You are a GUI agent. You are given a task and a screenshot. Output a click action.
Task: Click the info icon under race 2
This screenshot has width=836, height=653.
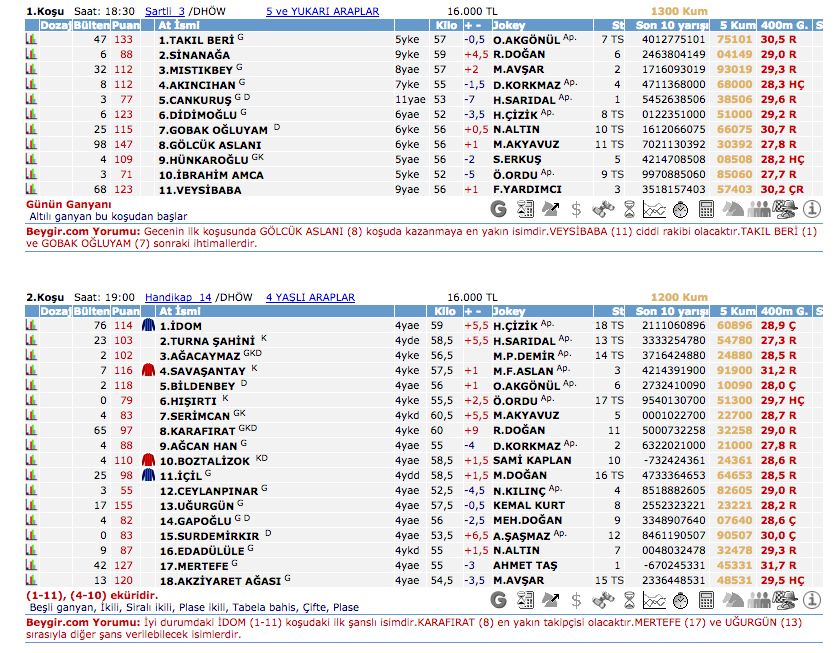[x=812, y=600]
